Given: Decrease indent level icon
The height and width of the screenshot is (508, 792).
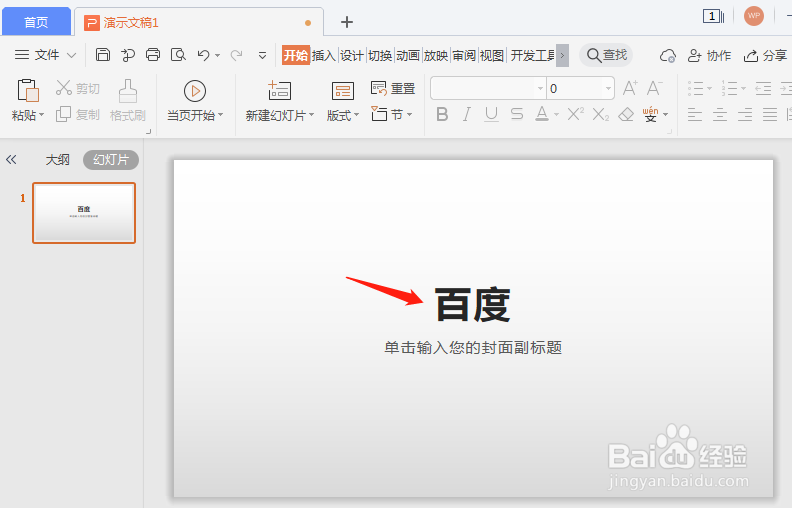Looking at the screenshot, I should point(763,89).
